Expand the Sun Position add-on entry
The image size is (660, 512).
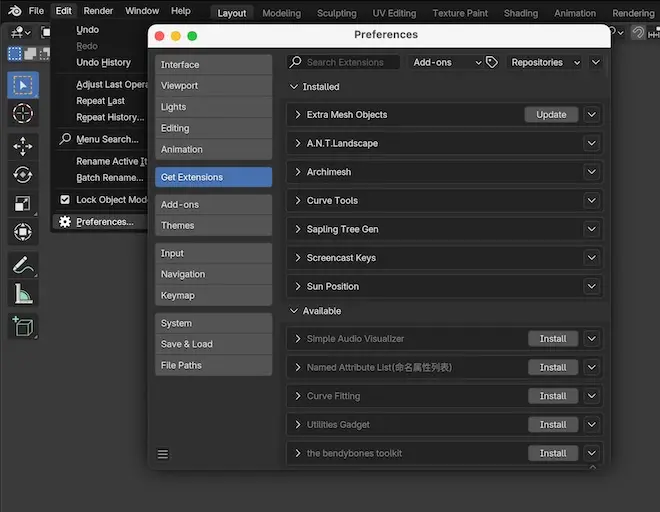tap(298, 286)
